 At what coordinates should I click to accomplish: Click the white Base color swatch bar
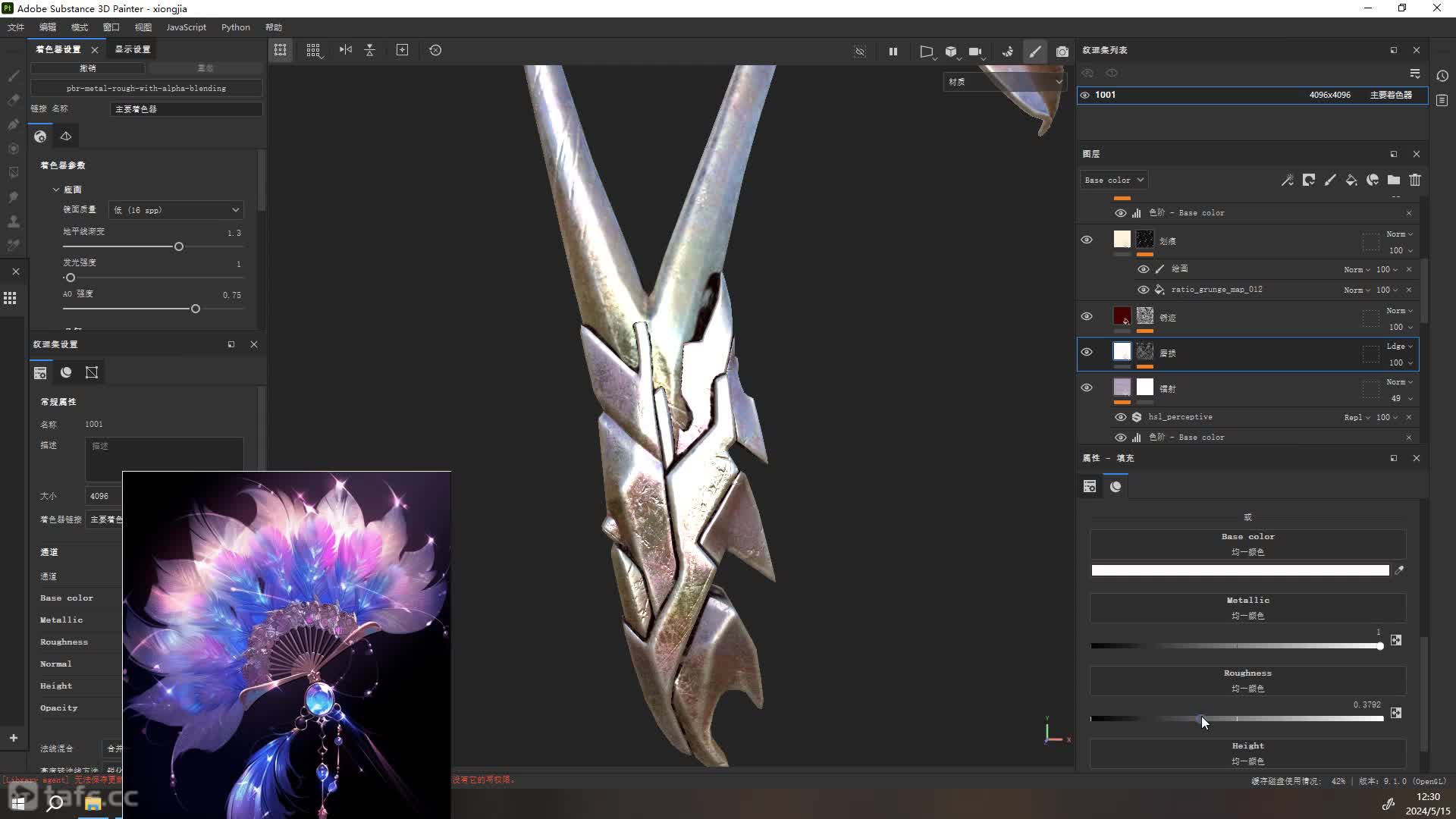pos(1240,570)
